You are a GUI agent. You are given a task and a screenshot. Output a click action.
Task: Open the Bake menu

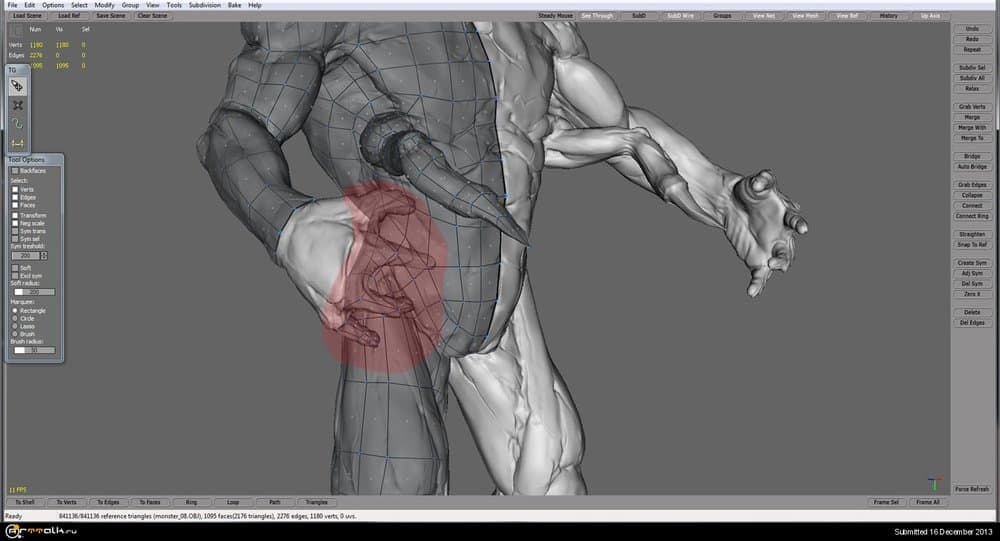[x=235, y=5]
